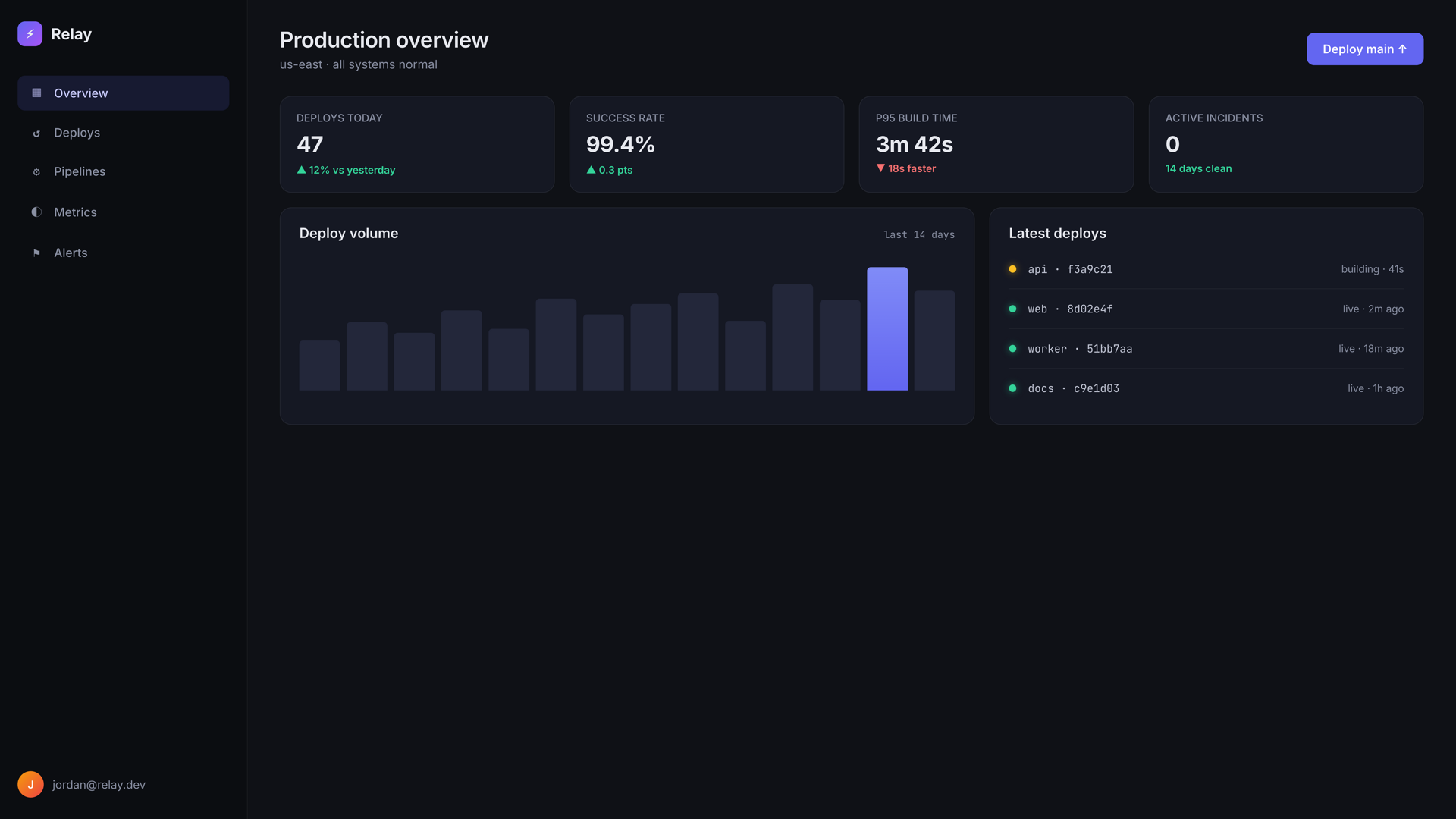1456x819 pixels.
Task: Open the docs · c9e1d03 deploy row
Action: click(1206, 388)
